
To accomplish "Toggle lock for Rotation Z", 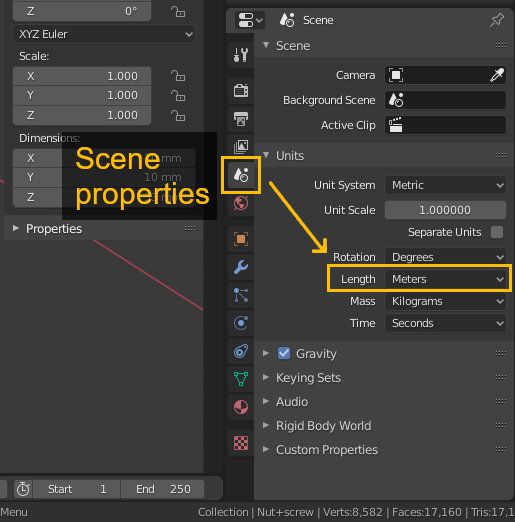I will (x=178, y=12).
